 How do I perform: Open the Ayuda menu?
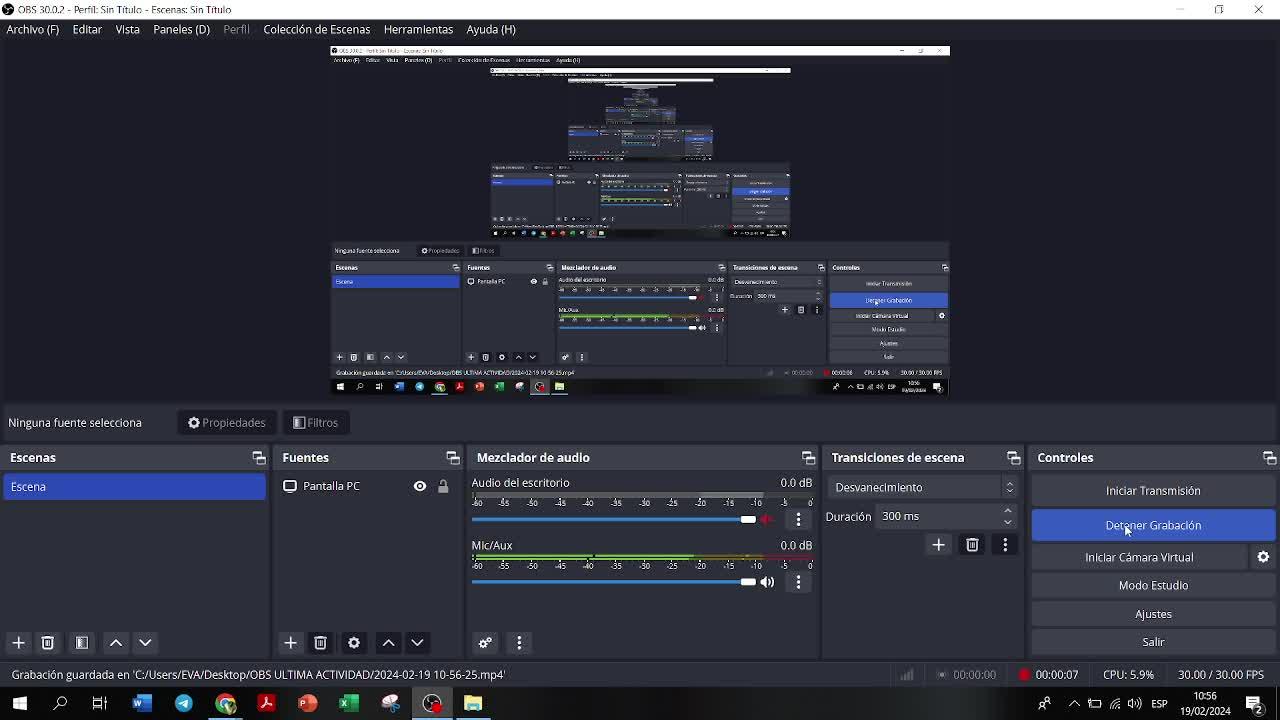[x=491, y=29]
